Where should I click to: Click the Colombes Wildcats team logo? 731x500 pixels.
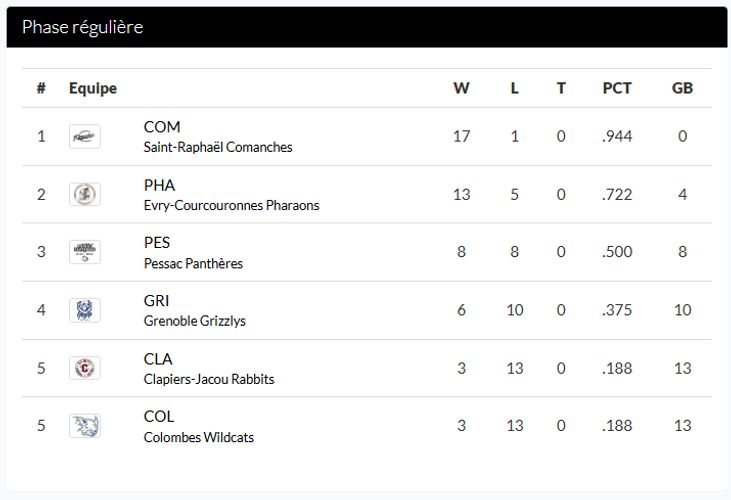click(x=84, y=426)
